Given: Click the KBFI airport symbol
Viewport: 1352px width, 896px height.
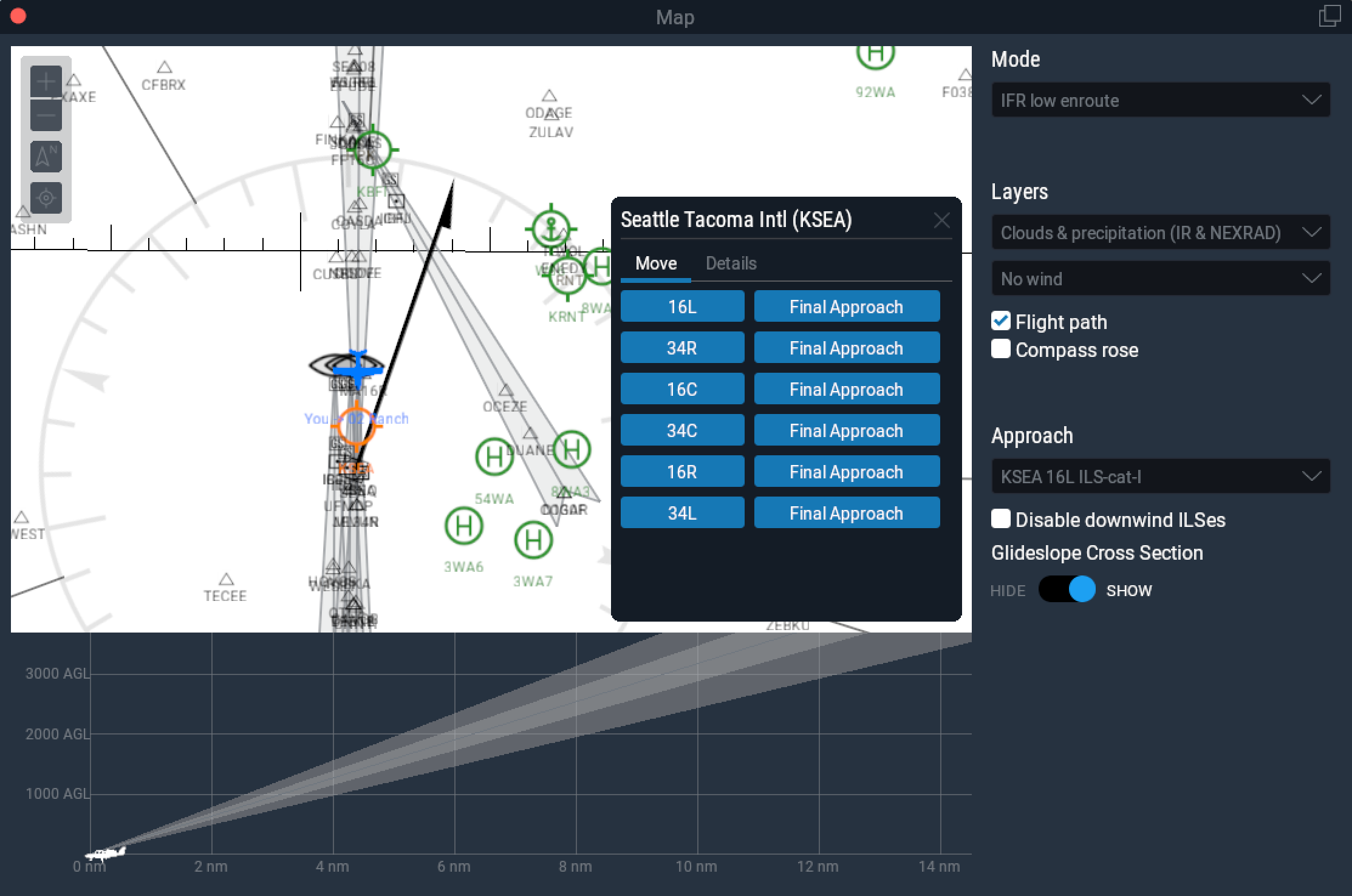Looking at the screenshot, I should click(372, 149).
